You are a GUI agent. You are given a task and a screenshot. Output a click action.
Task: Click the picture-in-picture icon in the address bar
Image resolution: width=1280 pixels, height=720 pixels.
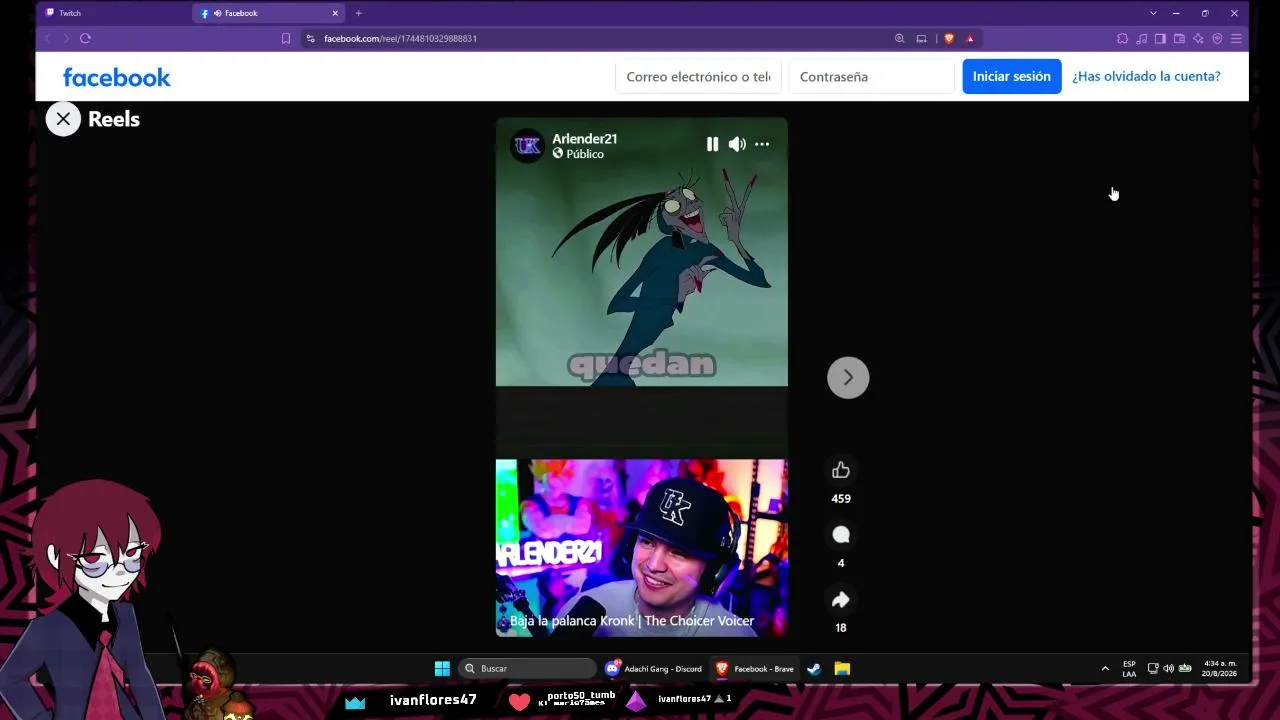921,38
